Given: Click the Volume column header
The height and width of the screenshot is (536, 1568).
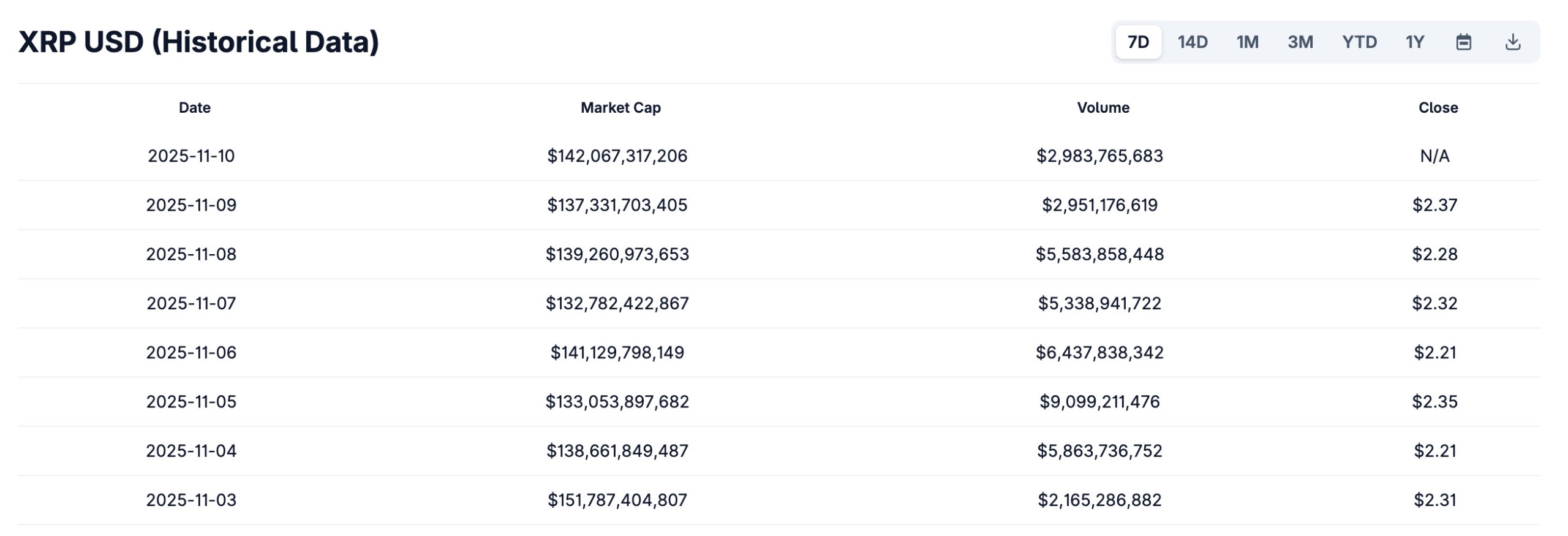Looking at the screenshot, I should tap(1103, 107).
